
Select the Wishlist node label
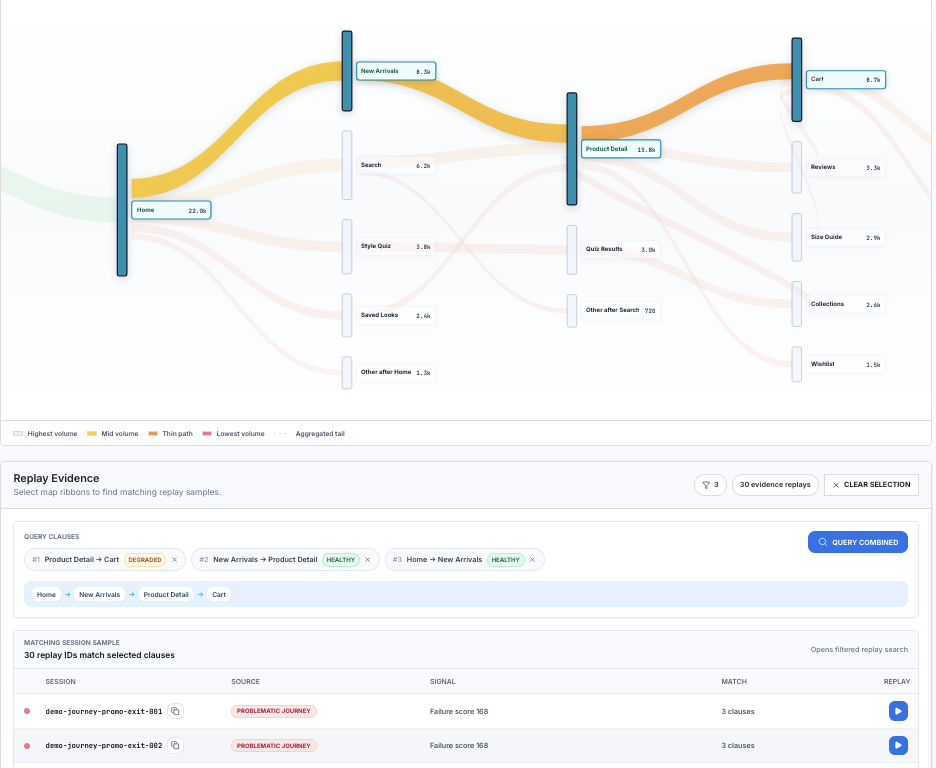(x=845, y=364)
